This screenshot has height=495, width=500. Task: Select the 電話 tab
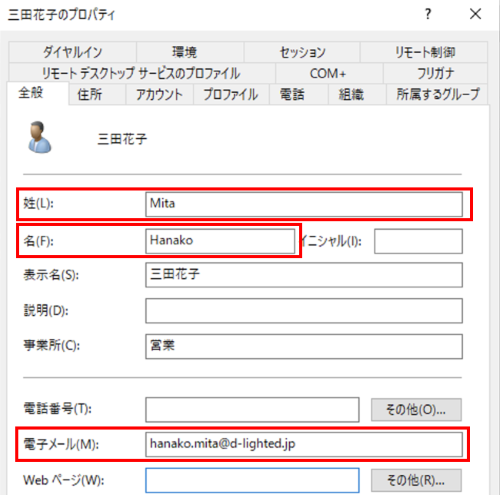(x=299, y=94)
